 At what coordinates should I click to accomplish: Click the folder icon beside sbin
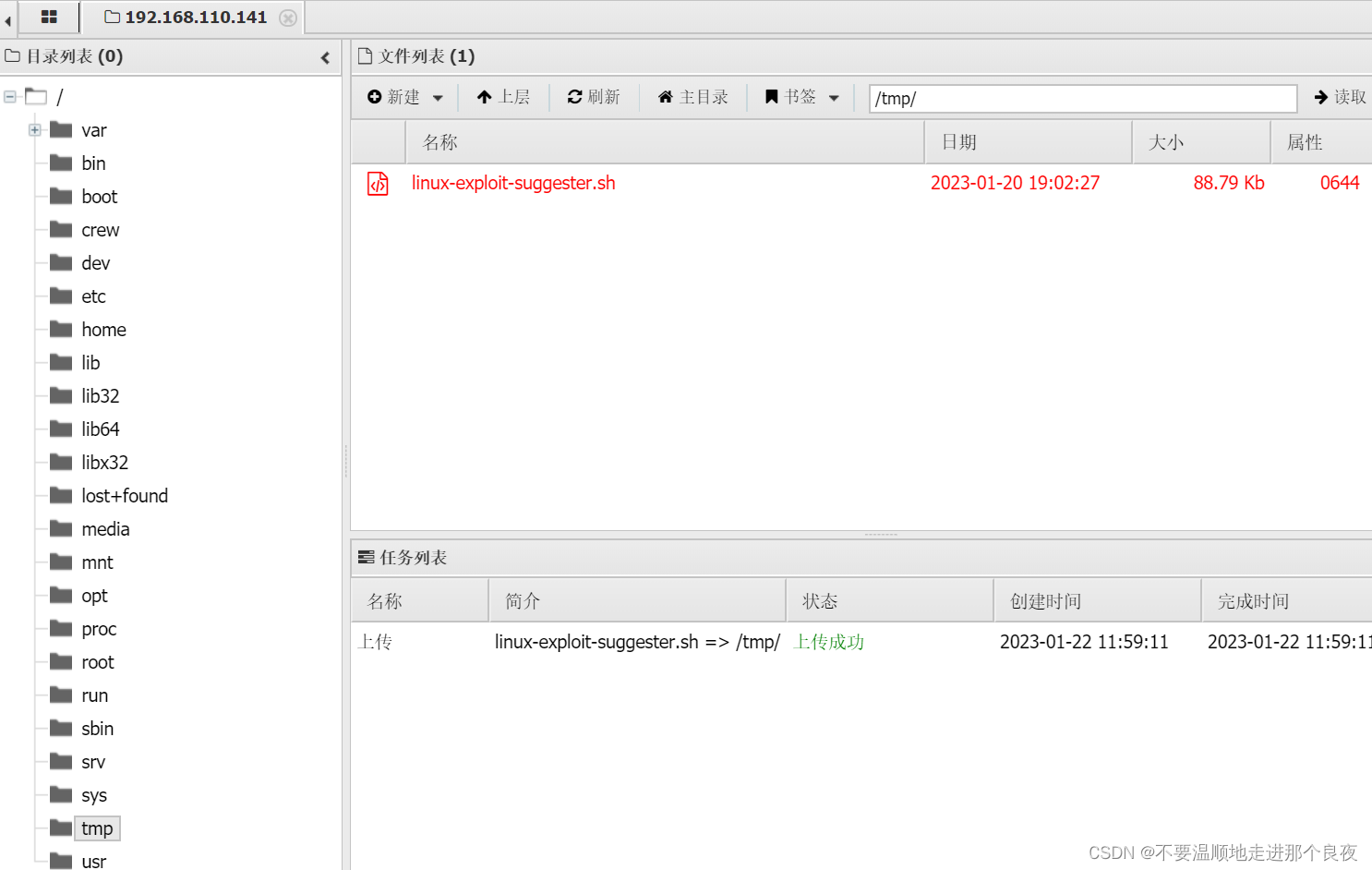point(61,728)
